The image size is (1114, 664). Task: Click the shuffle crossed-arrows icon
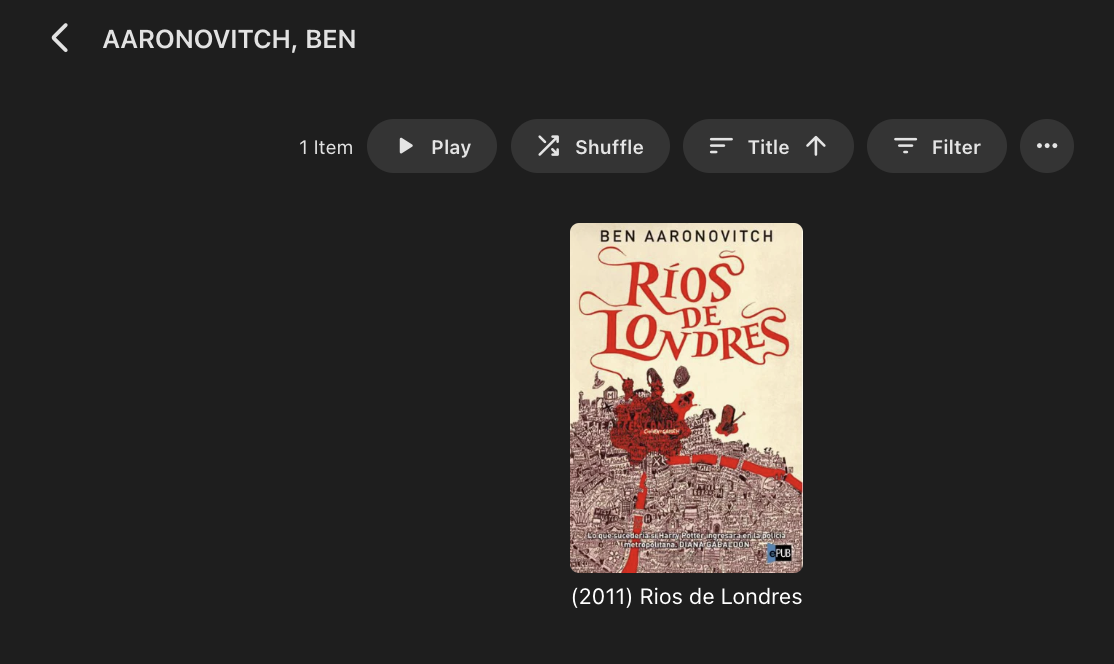[x=548, y=146]
